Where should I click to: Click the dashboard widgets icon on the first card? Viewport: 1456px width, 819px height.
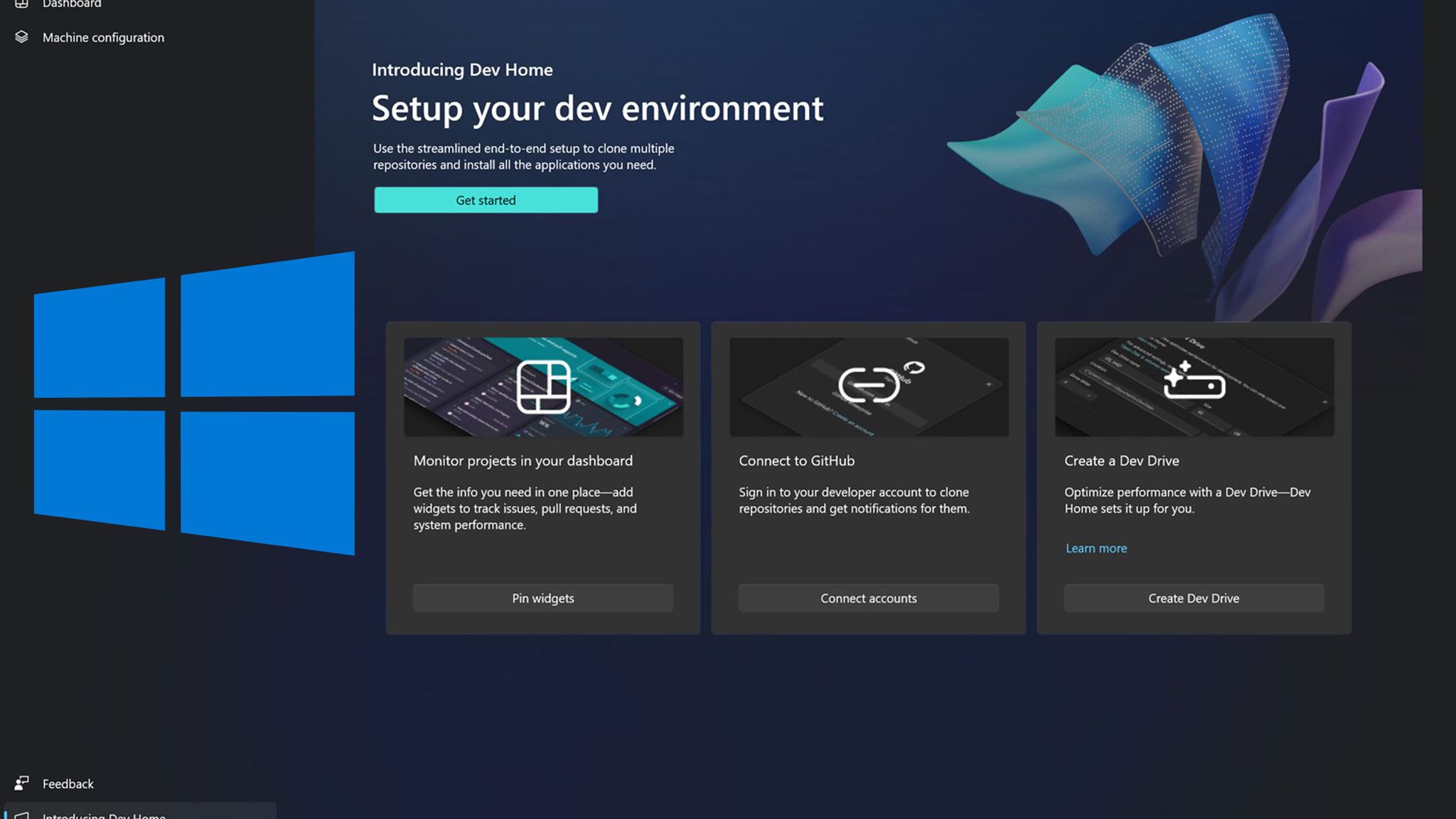click(542, 386)
